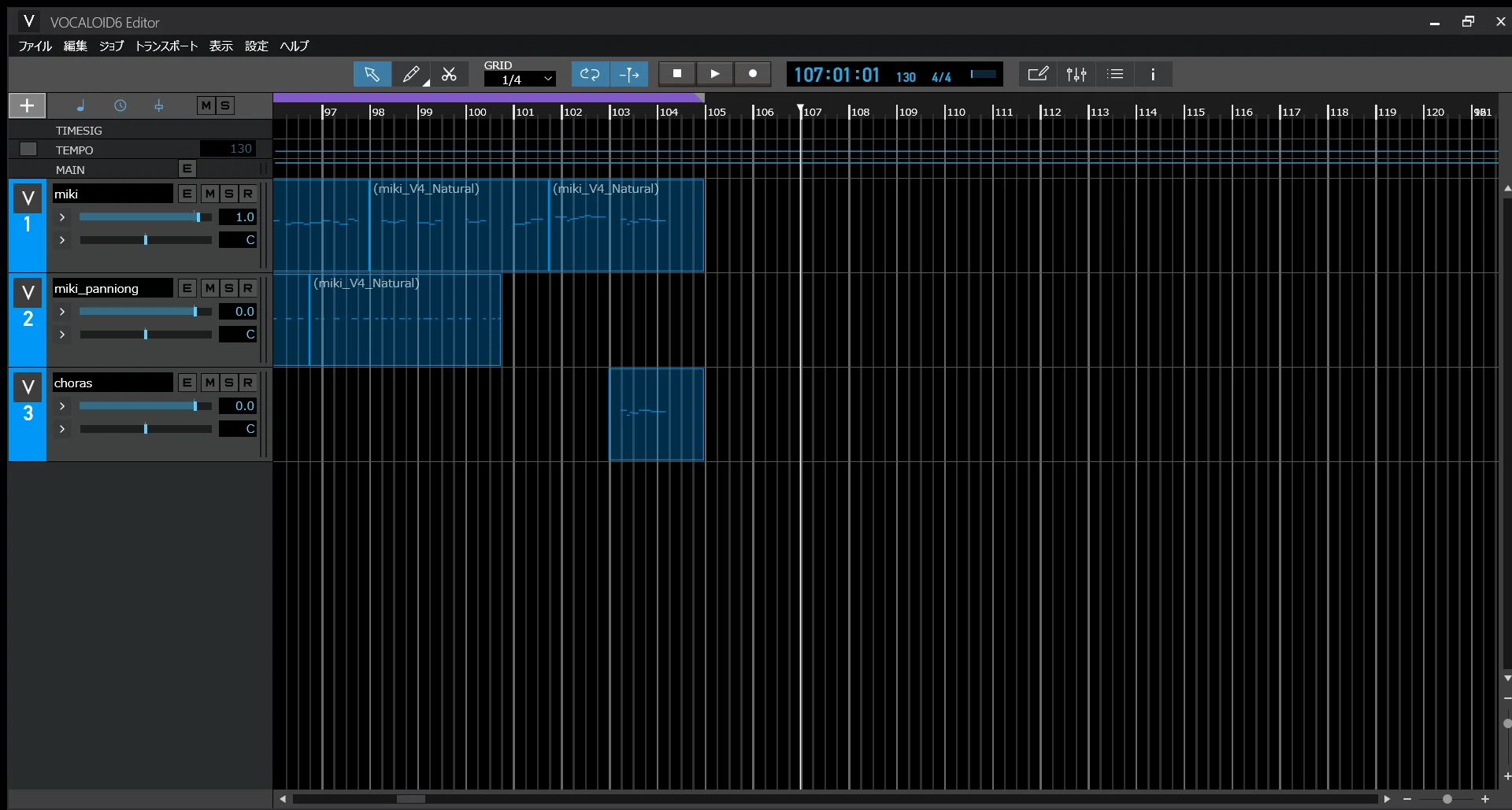Add a new track with plus button
This screenshot has width=1512, height=810.
[27, 105]
